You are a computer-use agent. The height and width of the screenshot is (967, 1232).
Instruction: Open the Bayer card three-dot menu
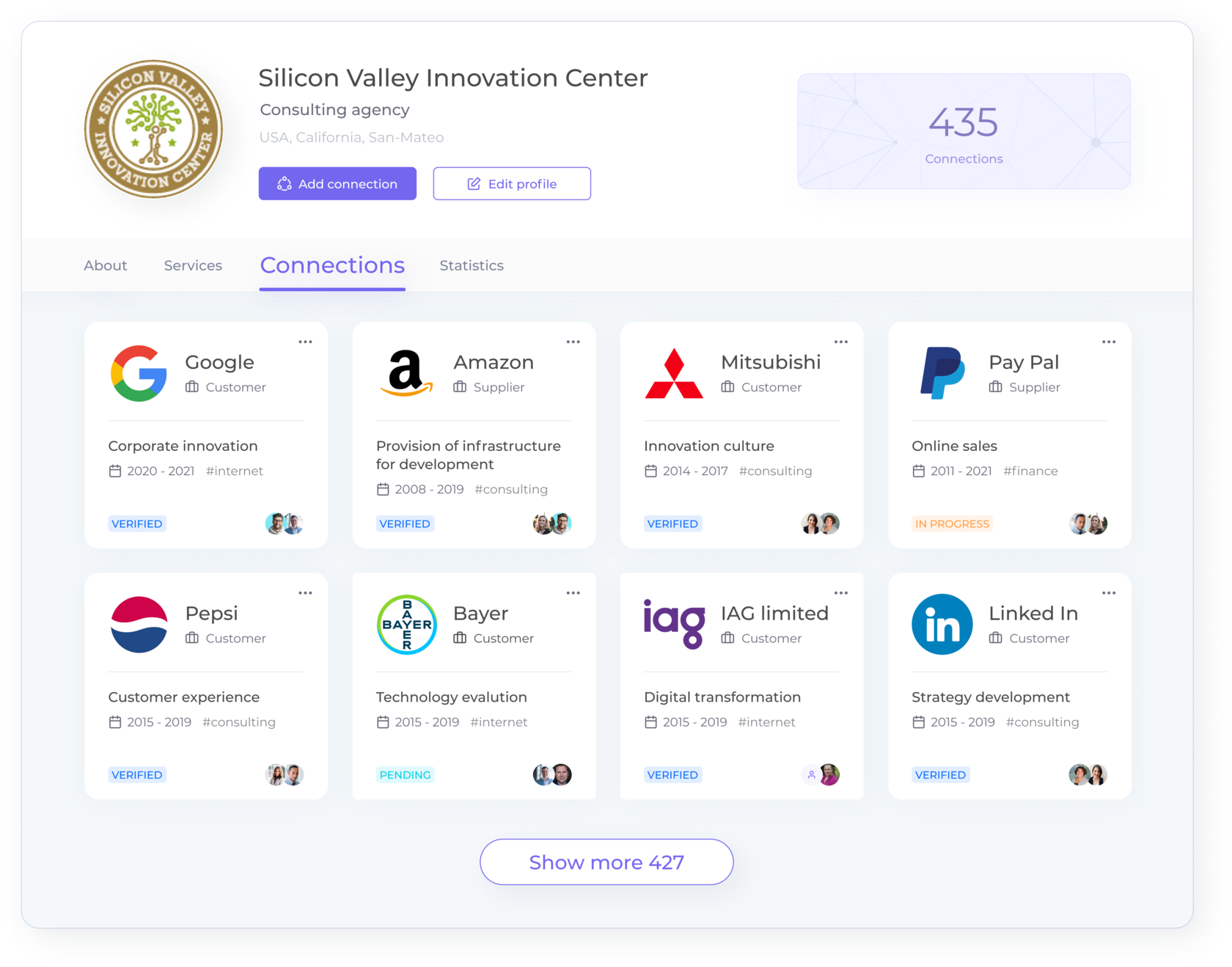[x=573, y=593]
